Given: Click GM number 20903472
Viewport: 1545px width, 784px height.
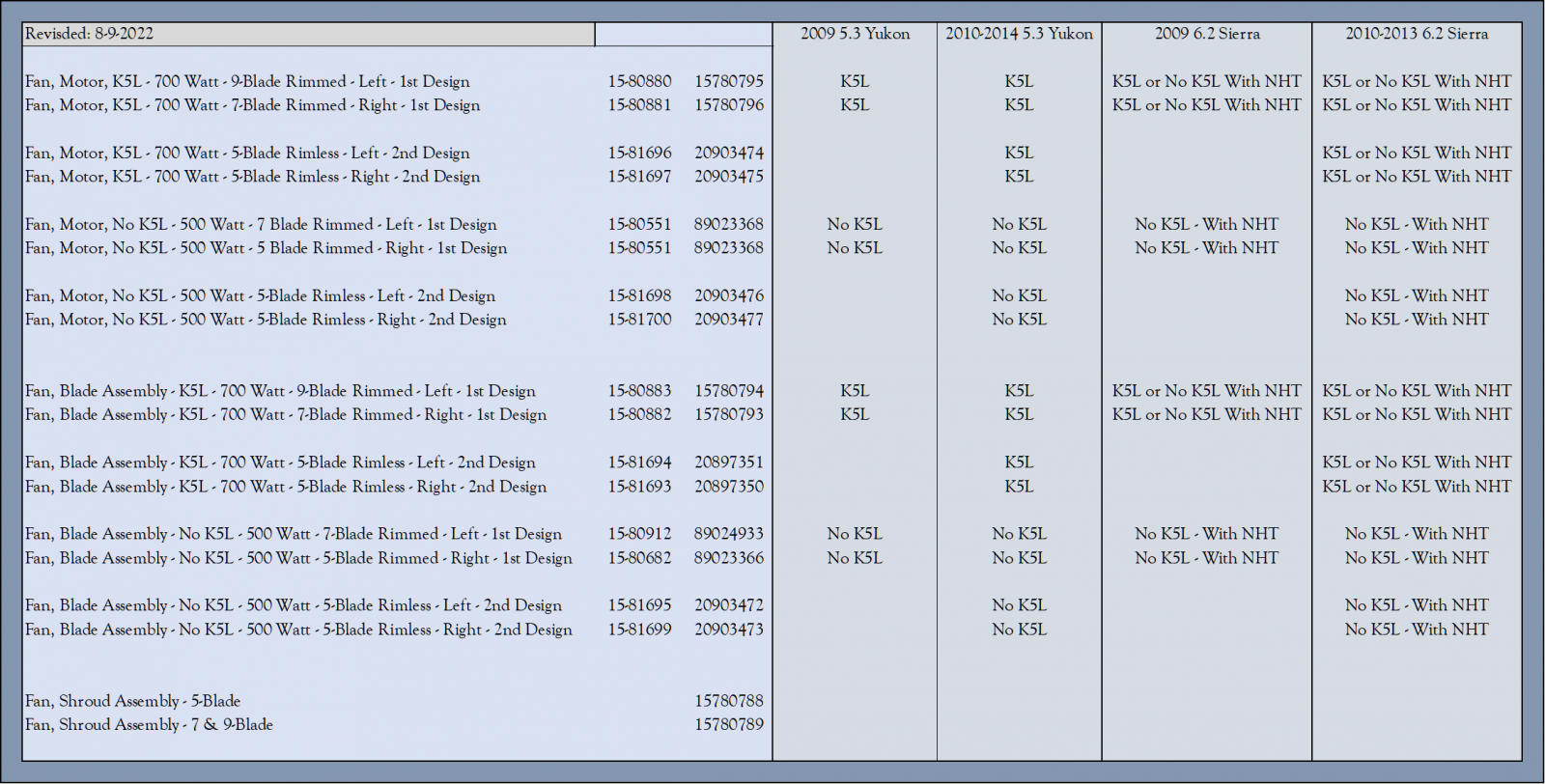Looking at the screenshot, I should click(x=729, y=605).
